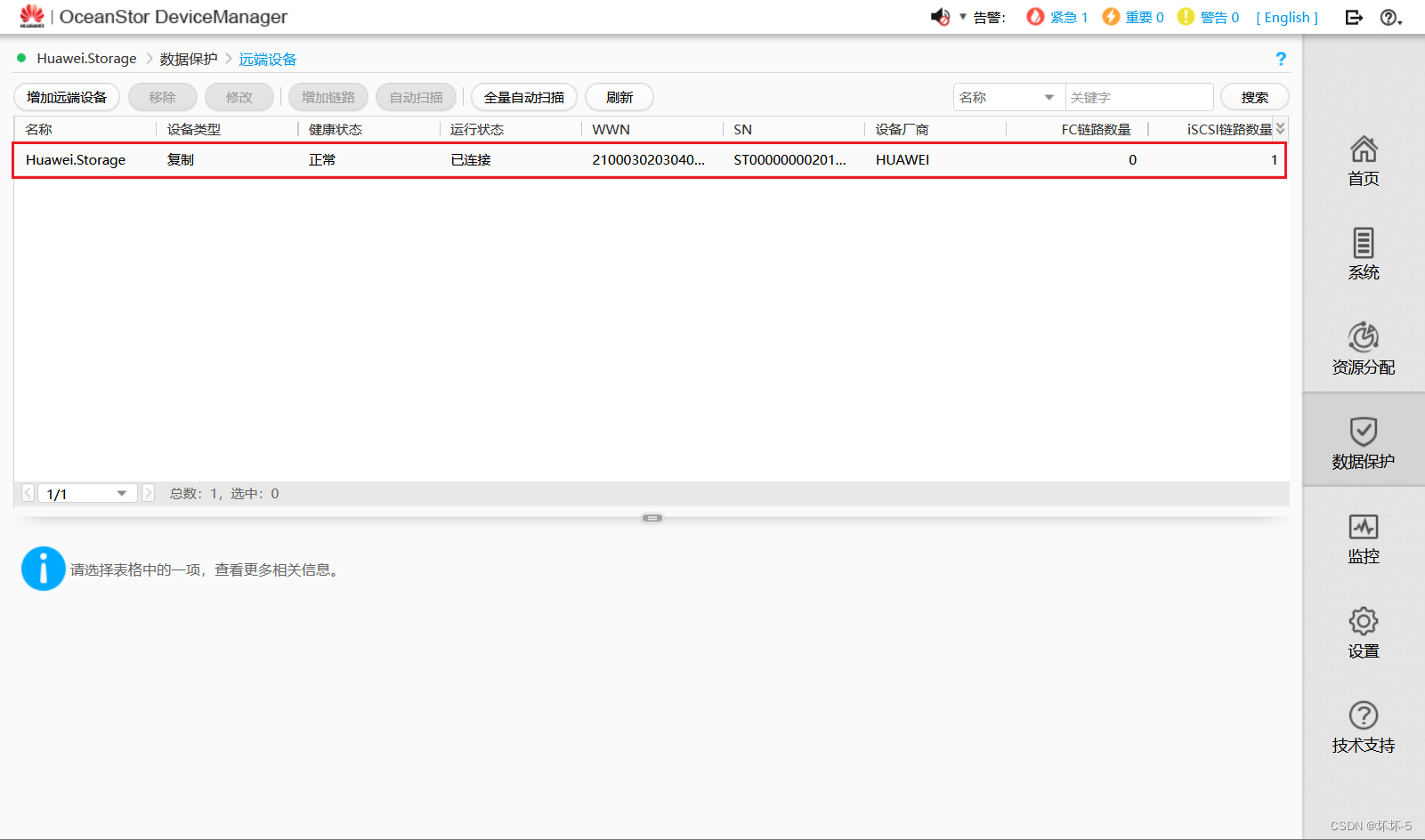This screenshot has width=1425, height=840.
Task: Sort by SN column header
Action: (x=742, y=129)
